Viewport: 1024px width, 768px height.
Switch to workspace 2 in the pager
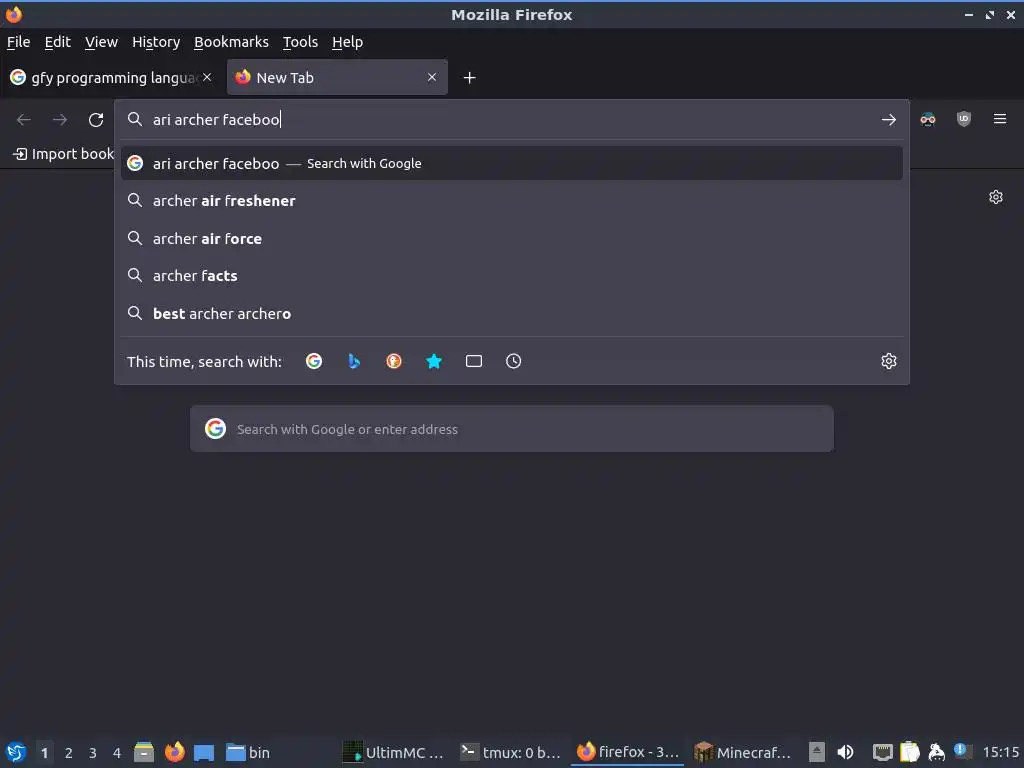pyautogui.click(x=69, y=753)
